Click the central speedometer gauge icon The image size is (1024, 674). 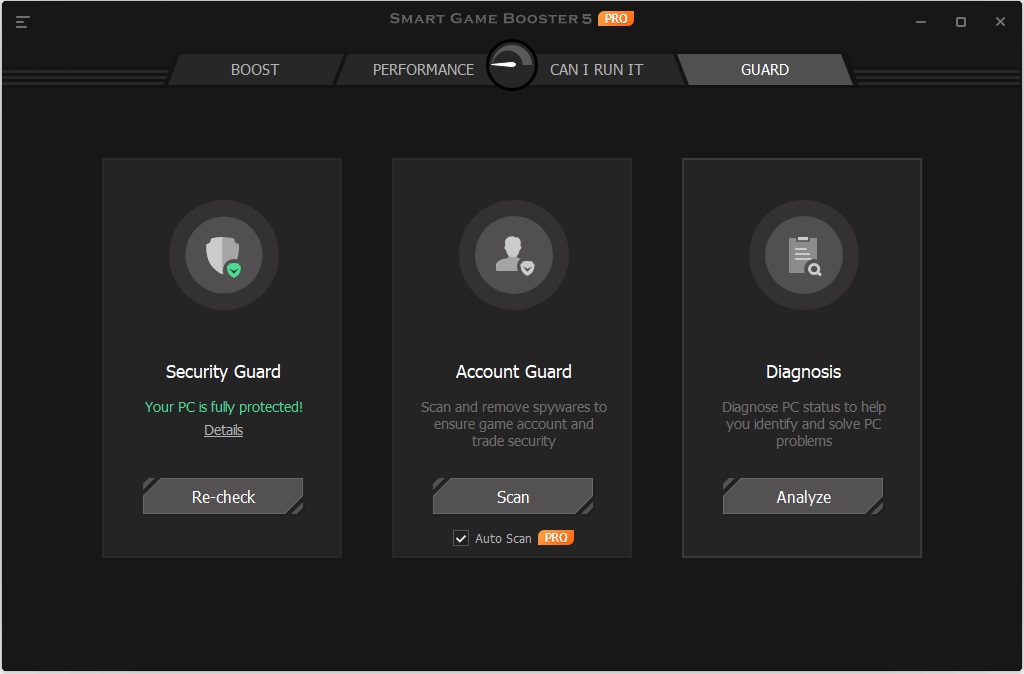click(x=511, y=65)
